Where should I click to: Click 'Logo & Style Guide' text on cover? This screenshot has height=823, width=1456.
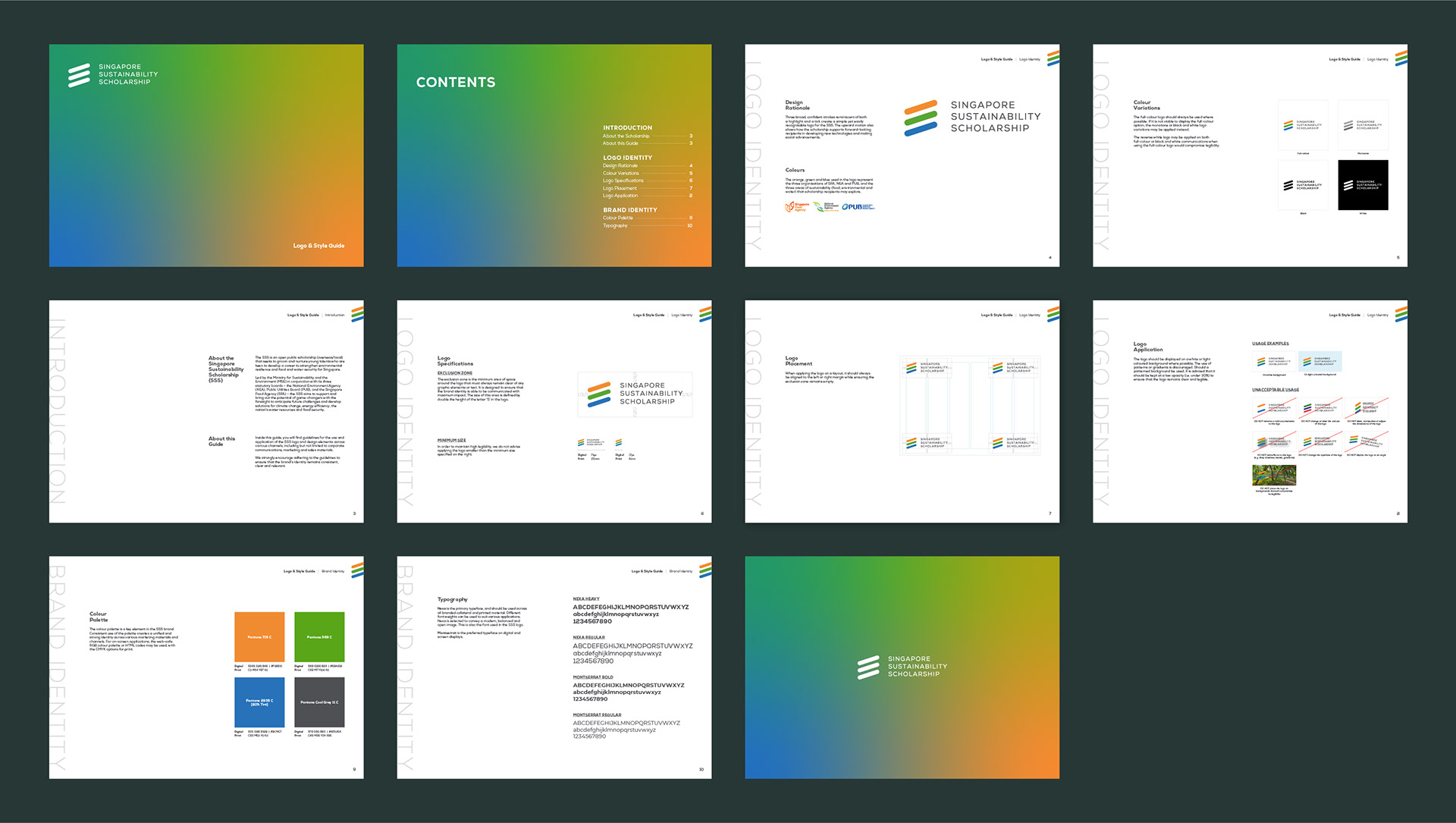click(318, 246)
